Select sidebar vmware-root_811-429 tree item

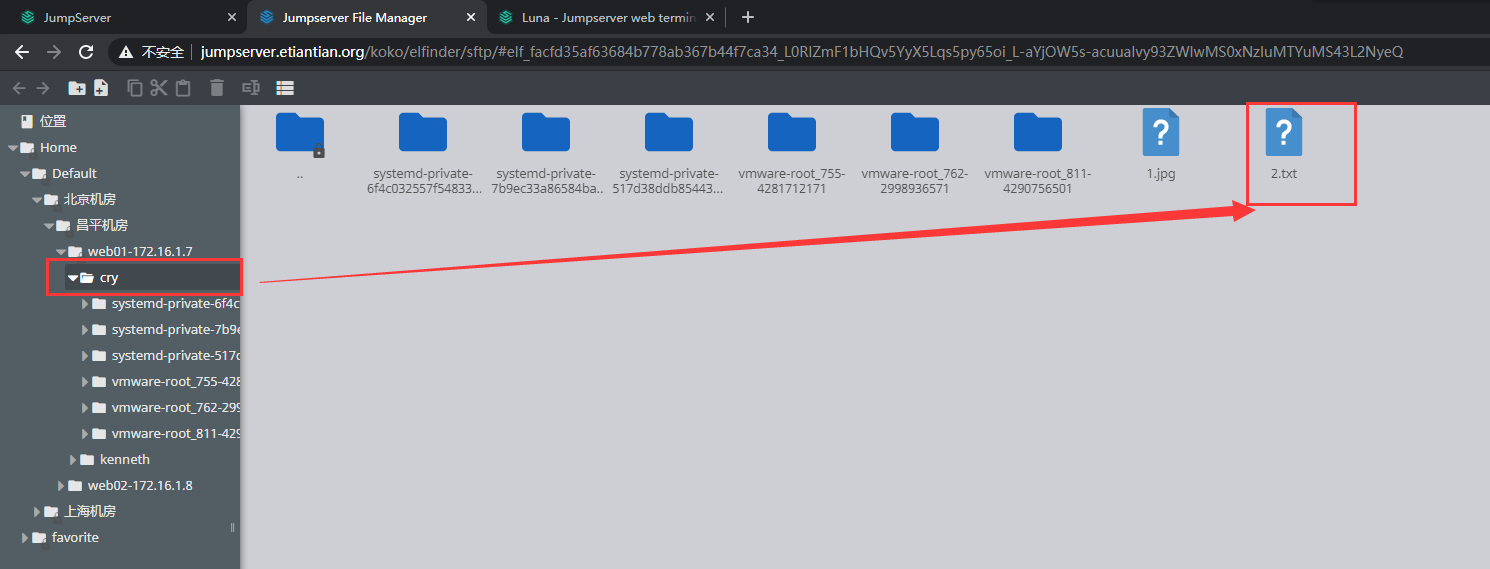point(176,434)
